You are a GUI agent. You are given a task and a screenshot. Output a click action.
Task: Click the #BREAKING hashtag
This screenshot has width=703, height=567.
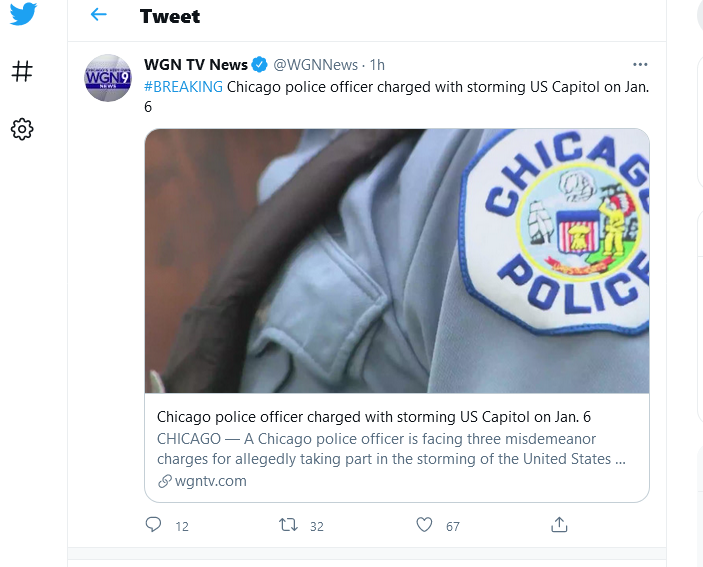(183, 87)
